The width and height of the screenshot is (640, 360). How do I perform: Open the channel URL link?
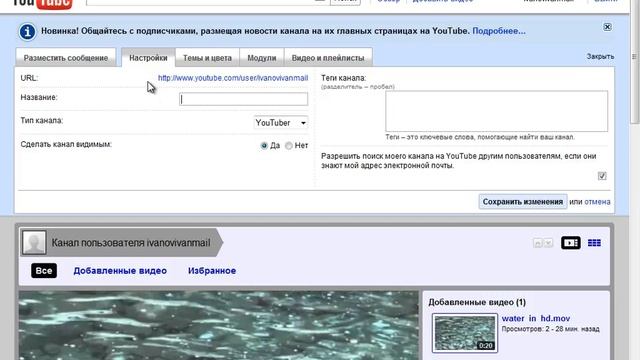click(x=233, y=78)
